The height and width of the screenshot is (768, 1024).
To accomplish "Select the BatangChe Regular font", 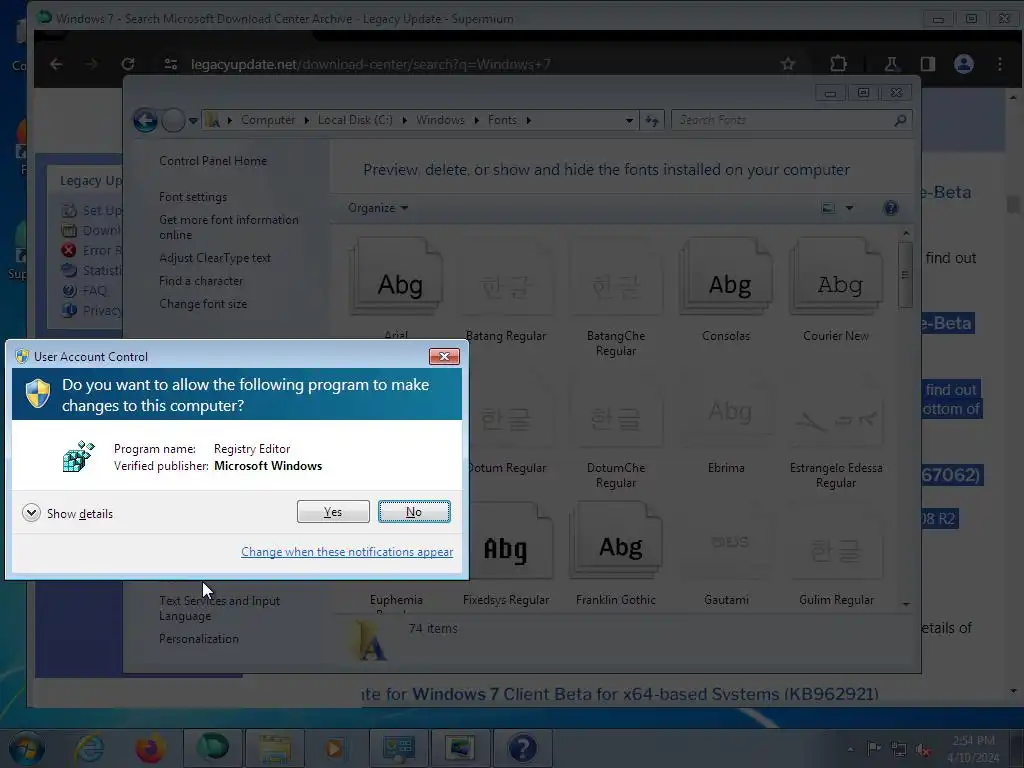I will coord(616,297).
